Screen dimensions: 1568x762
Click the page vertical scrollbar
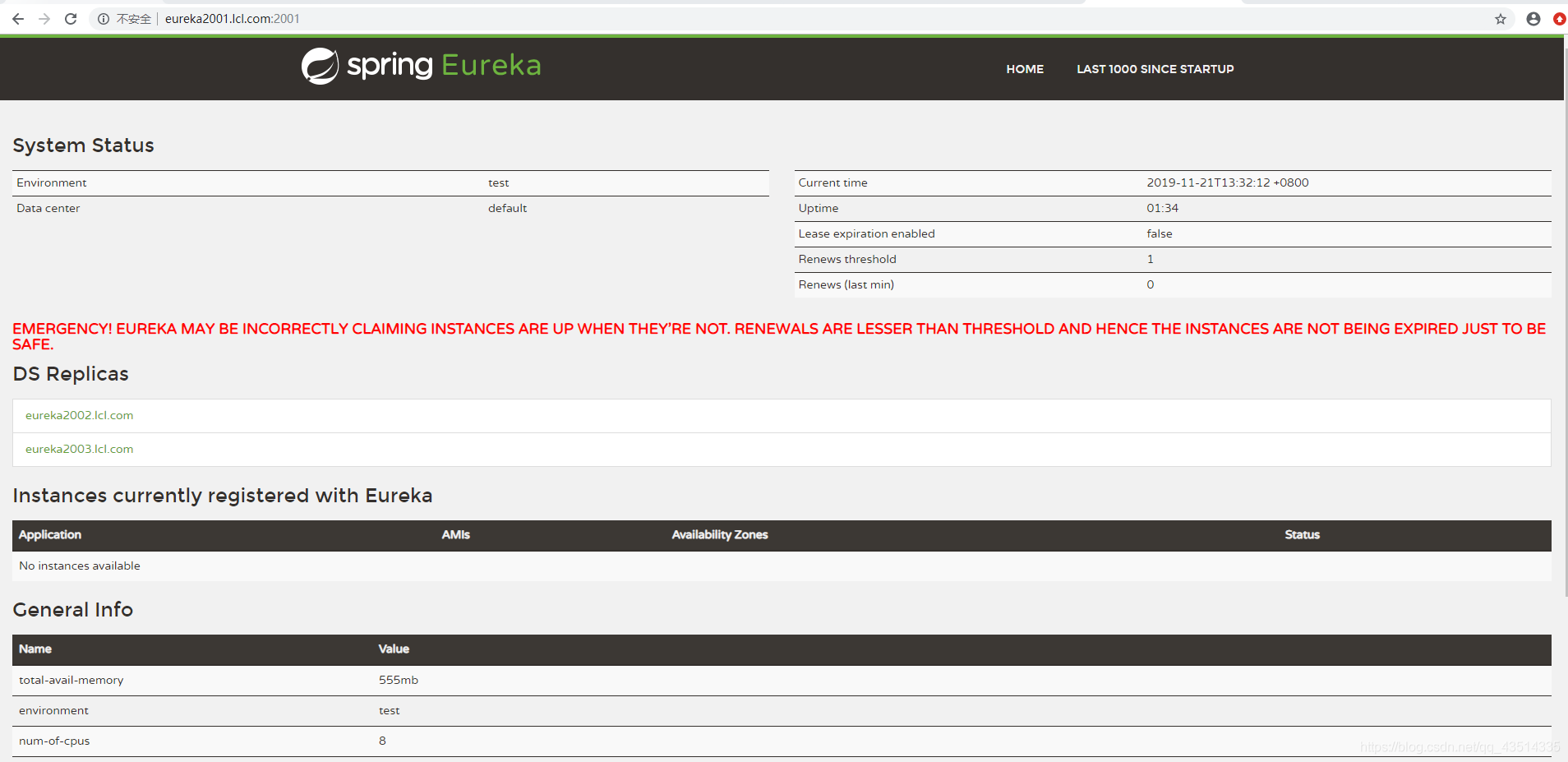click(1566, 321)
